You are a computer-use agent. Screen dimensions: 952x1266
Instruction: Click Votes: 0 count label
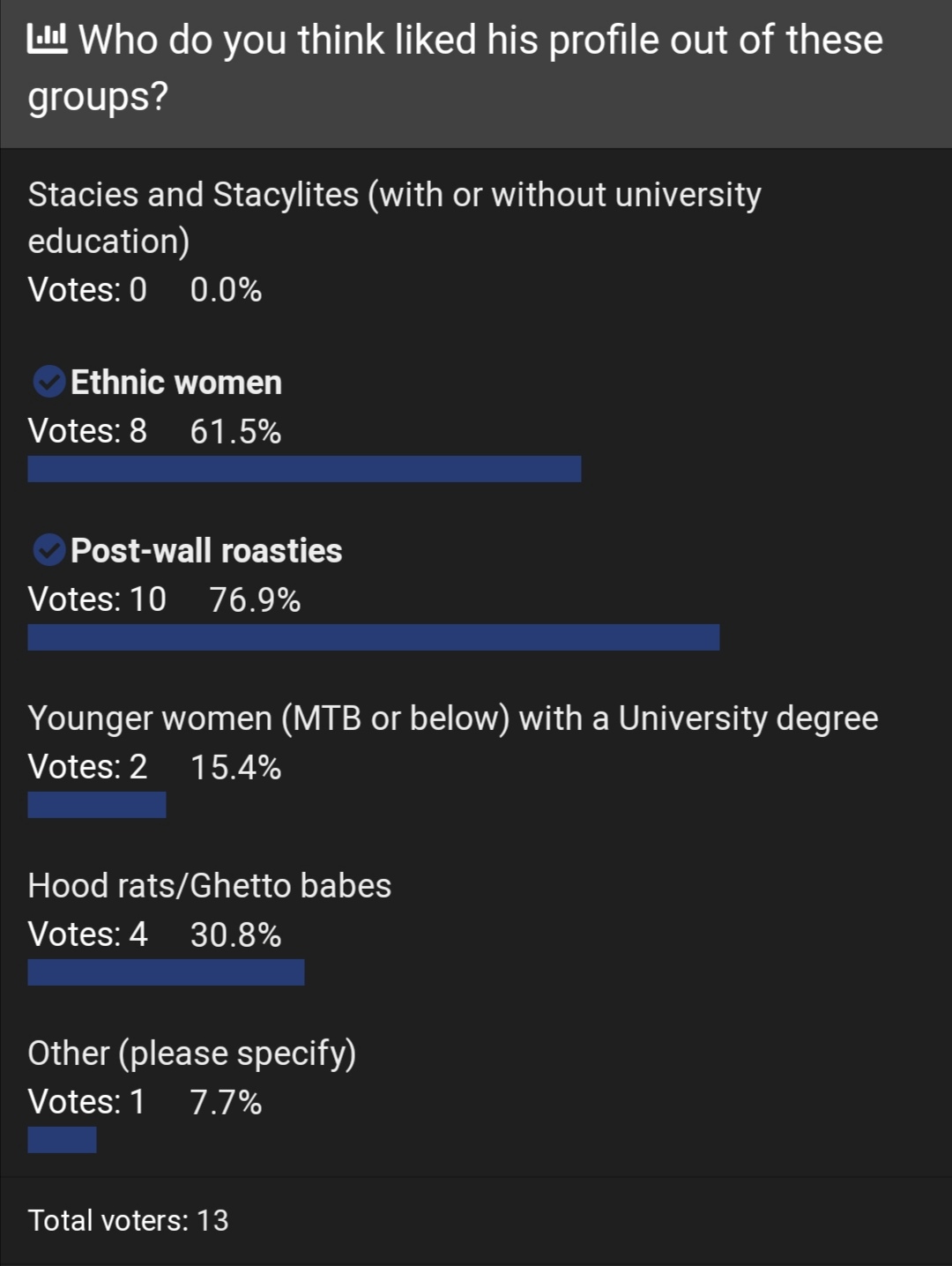click(87, 289)
